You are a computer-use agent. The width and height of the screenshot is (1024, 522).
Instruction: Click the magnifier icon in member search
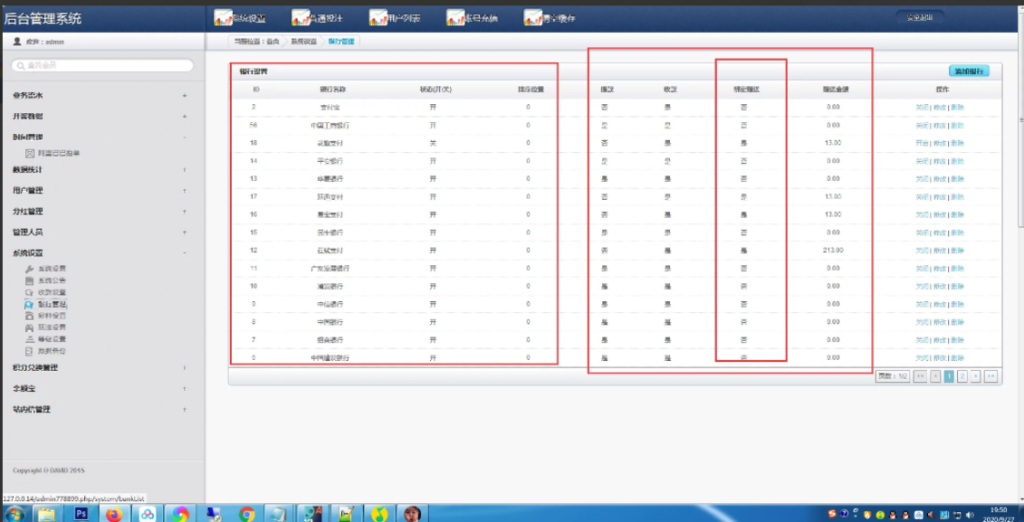[x=21, y=65]
